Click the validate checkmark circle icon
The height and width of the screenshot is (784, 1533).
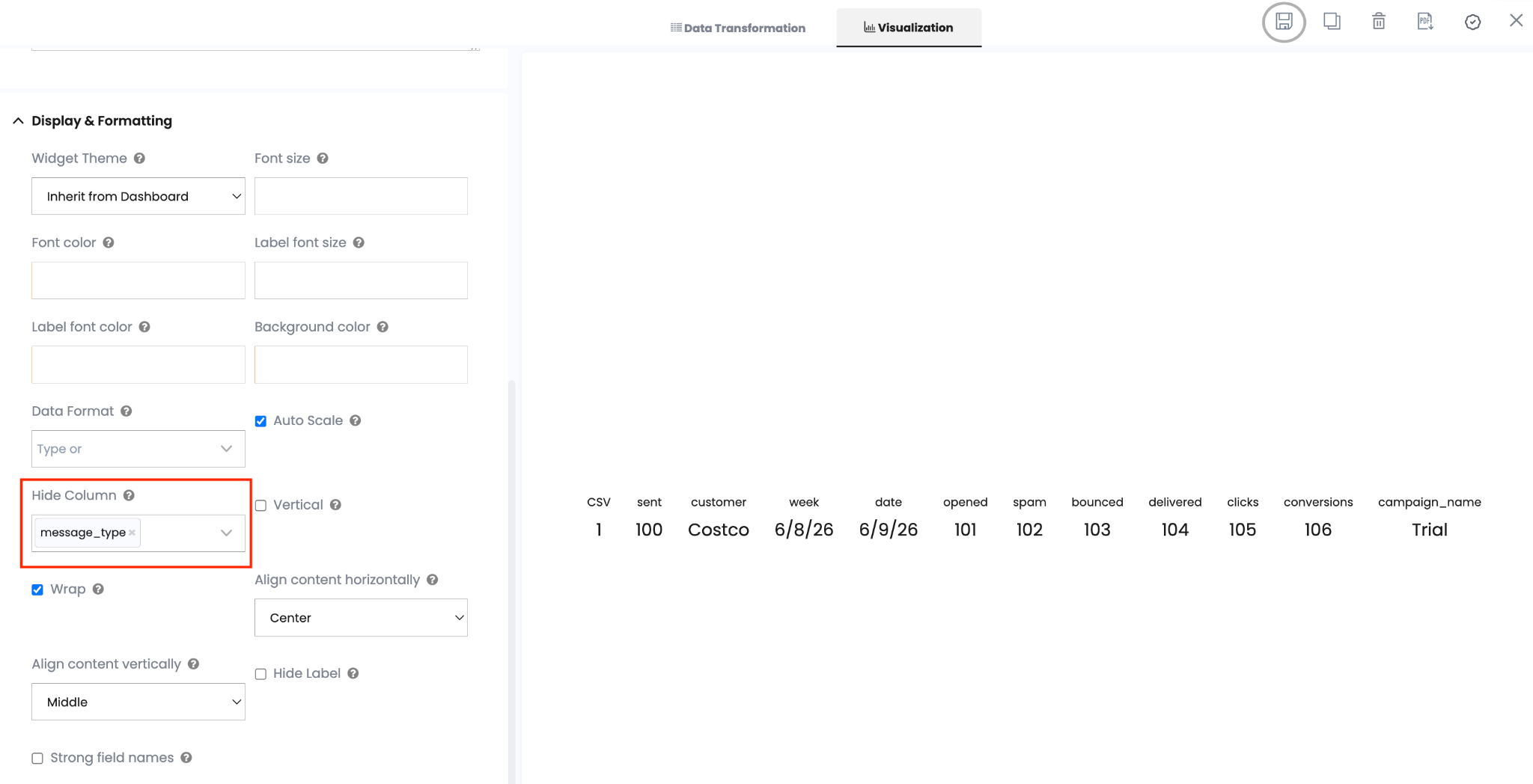pos(1472,22)
